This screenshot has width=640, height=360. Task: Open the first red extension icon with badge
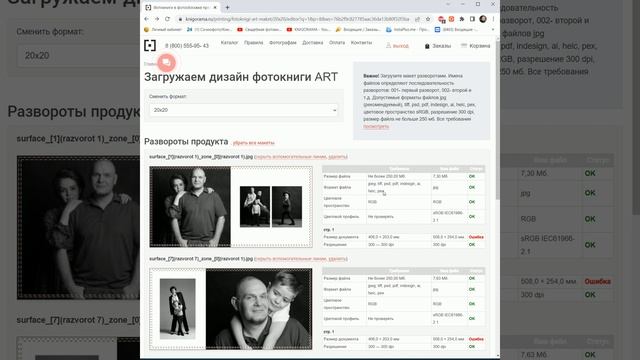pos(441,19)
